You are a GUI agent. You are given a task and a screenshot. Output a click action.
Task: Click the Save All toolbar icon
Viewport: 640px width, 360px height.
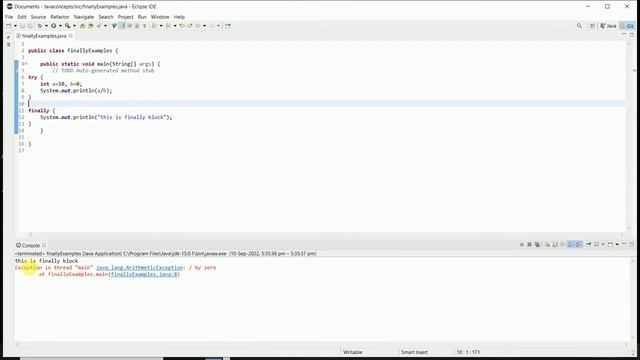pyautogui.click(x=30, y=26)
